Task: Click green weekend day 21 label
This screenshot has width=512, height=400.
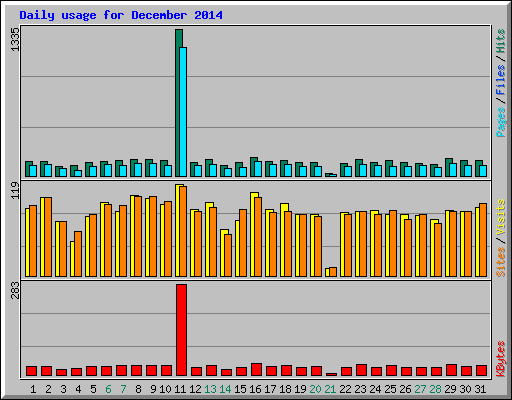Action: [330, 389]
